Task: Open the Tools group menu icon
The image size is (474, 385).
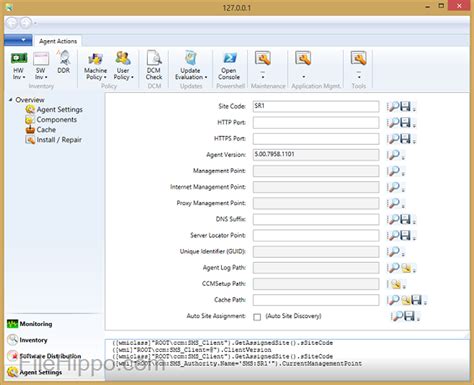Action: tap(359, 58)
